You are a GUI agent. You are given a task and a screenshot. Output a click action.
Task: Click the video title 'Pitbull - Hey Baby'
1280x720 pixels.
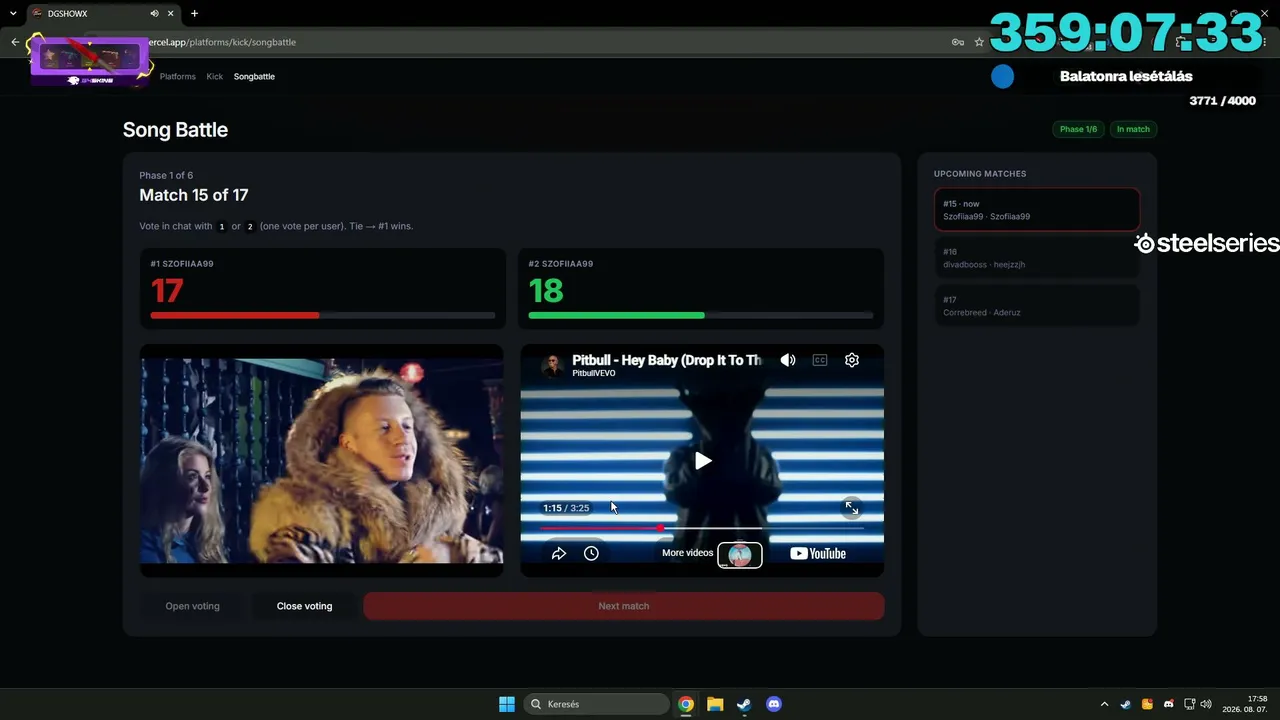coord(667,360)
